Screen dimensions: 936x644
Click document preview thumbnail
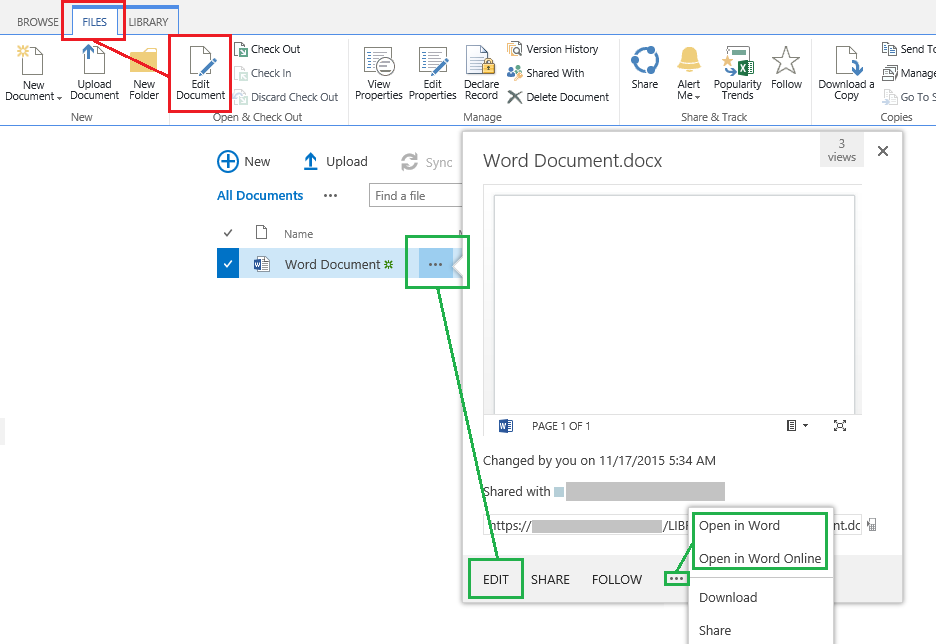tap(674, 303)
